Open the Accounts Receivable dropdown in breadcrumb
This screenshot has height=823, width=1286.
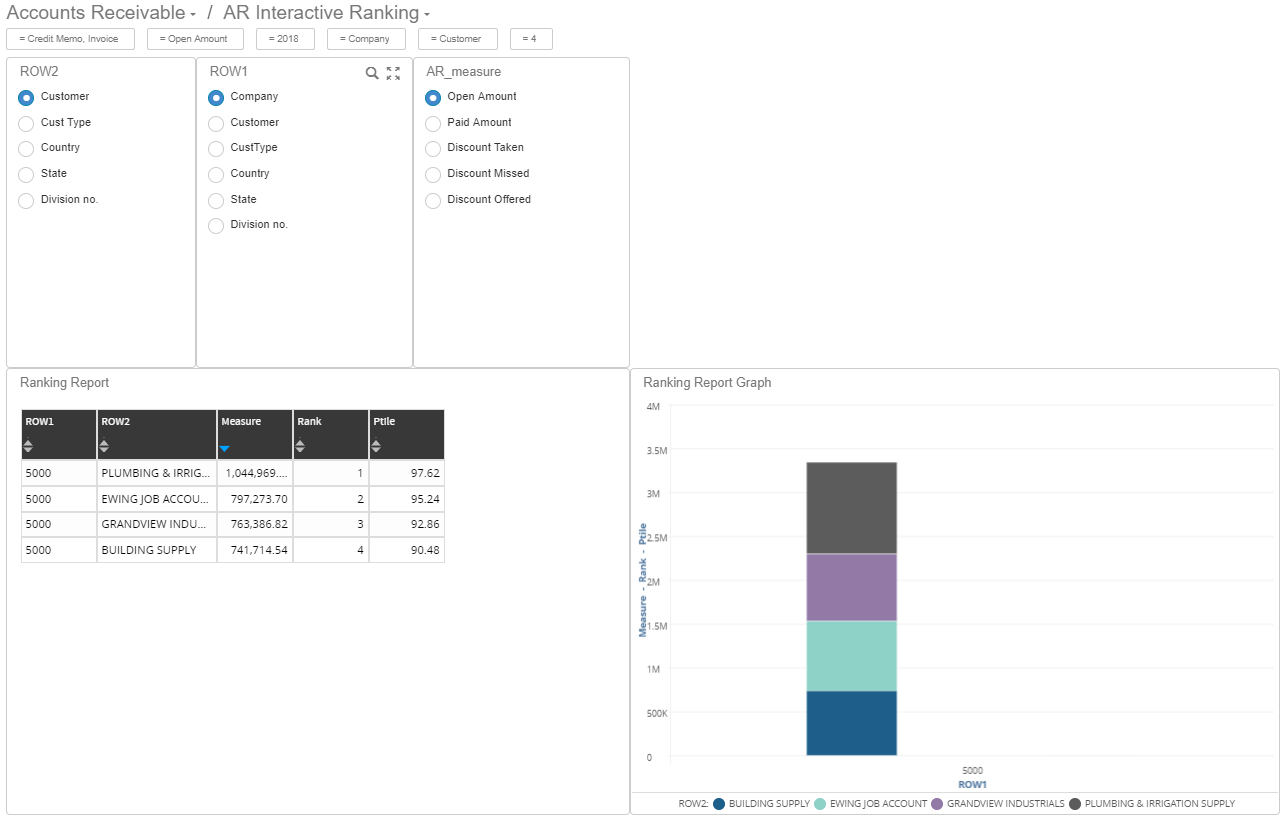(x=193, y=15)
